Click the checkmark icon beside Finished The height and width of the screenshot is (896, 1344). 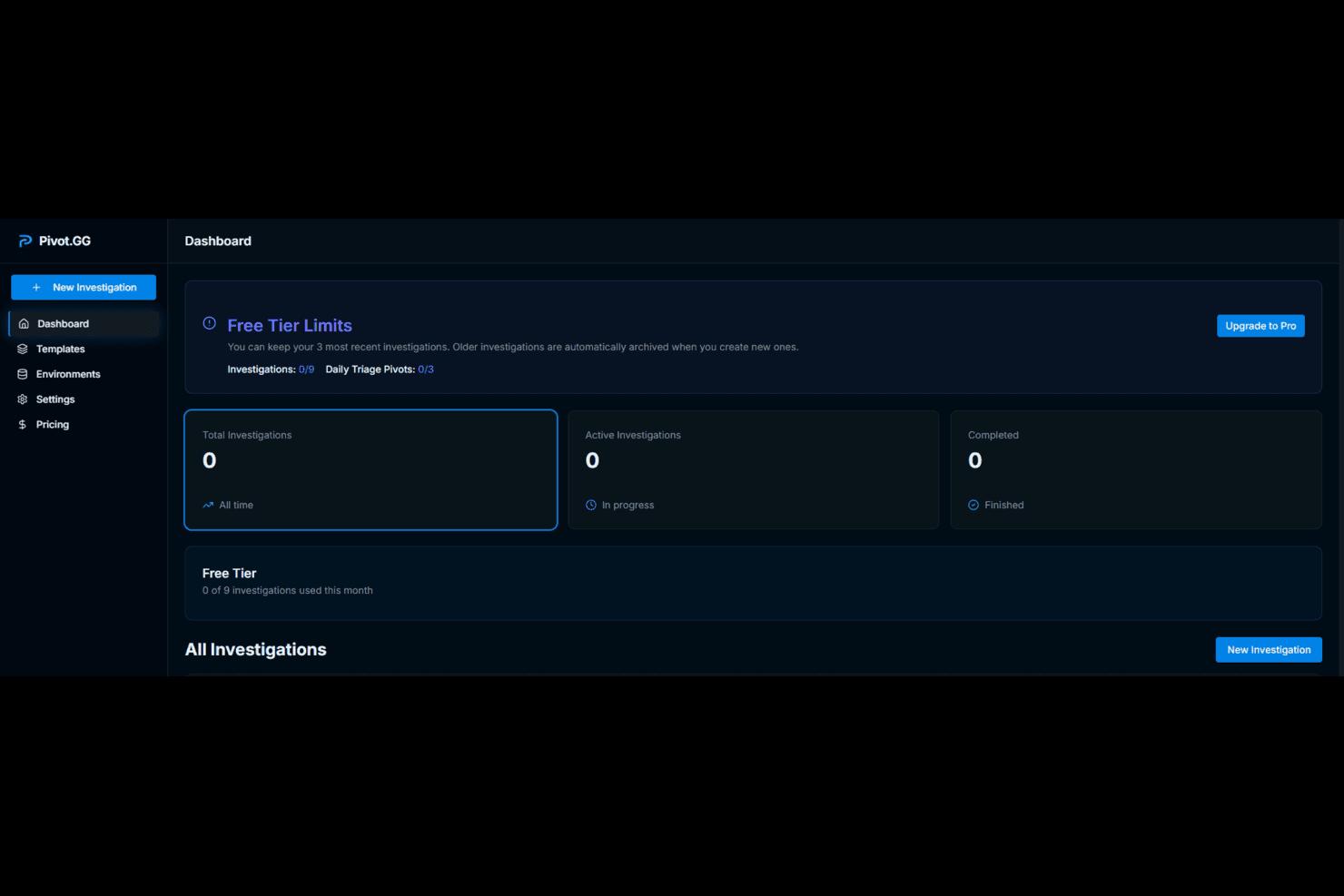click(973, 506)
